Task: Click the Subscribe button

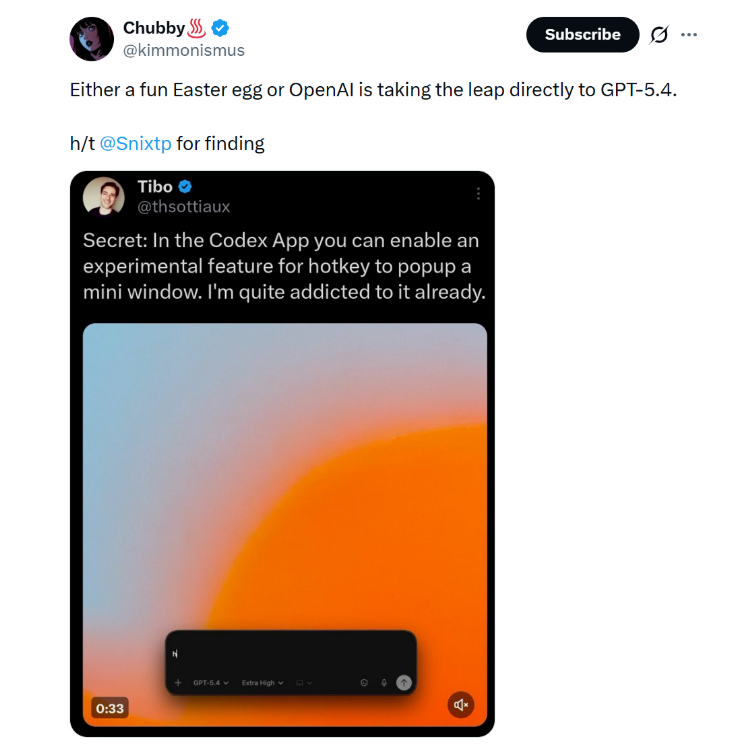Action: coord(582,35)
